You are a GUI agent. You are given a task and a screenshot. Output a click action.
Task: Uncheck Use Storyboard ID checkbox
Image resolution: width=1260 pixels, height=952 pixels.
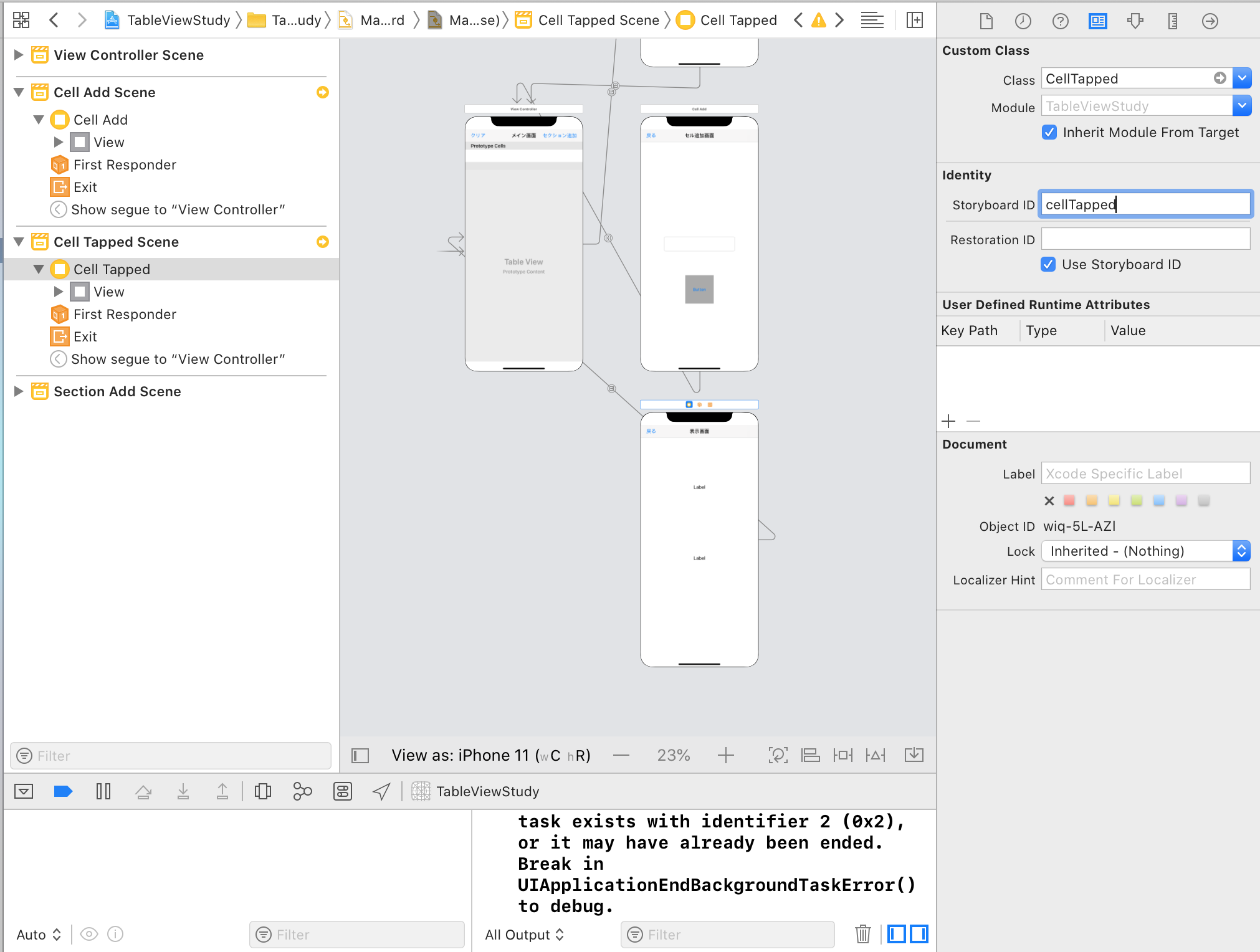pyautogui.click(x=1048, y=264)
